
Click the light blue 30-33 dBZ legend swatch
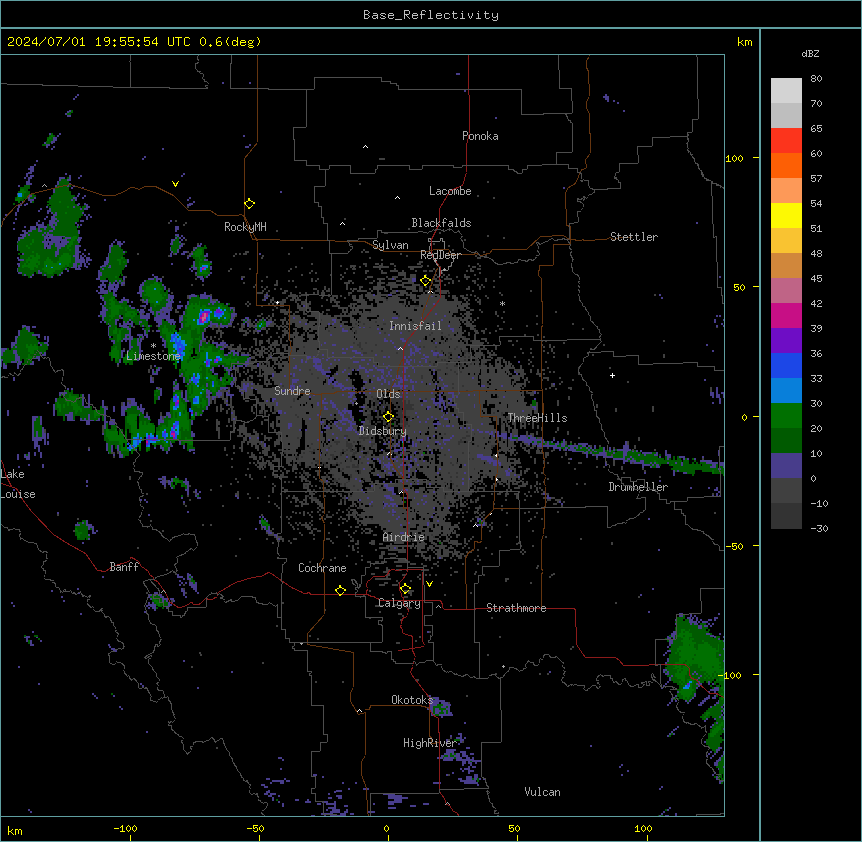(786, 390)
